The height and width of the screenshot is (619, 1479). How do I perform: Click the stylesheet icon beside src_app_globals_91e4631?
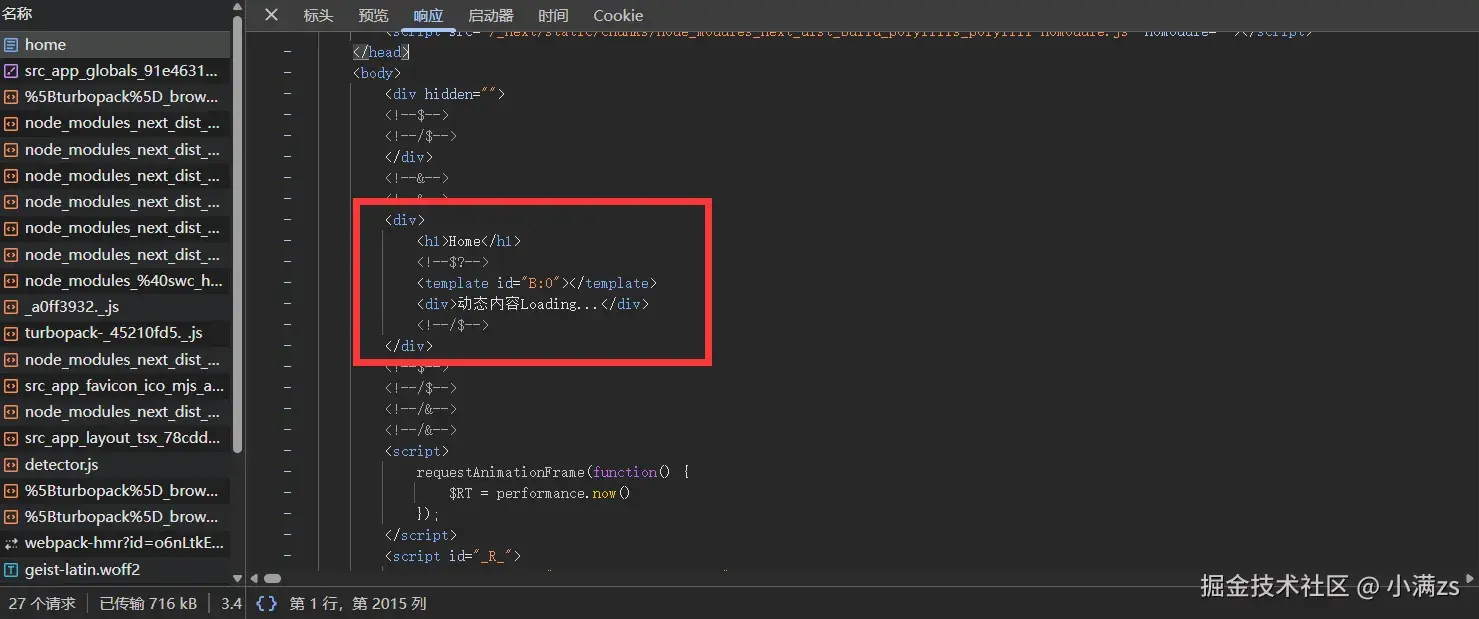(x=11, y=71)
